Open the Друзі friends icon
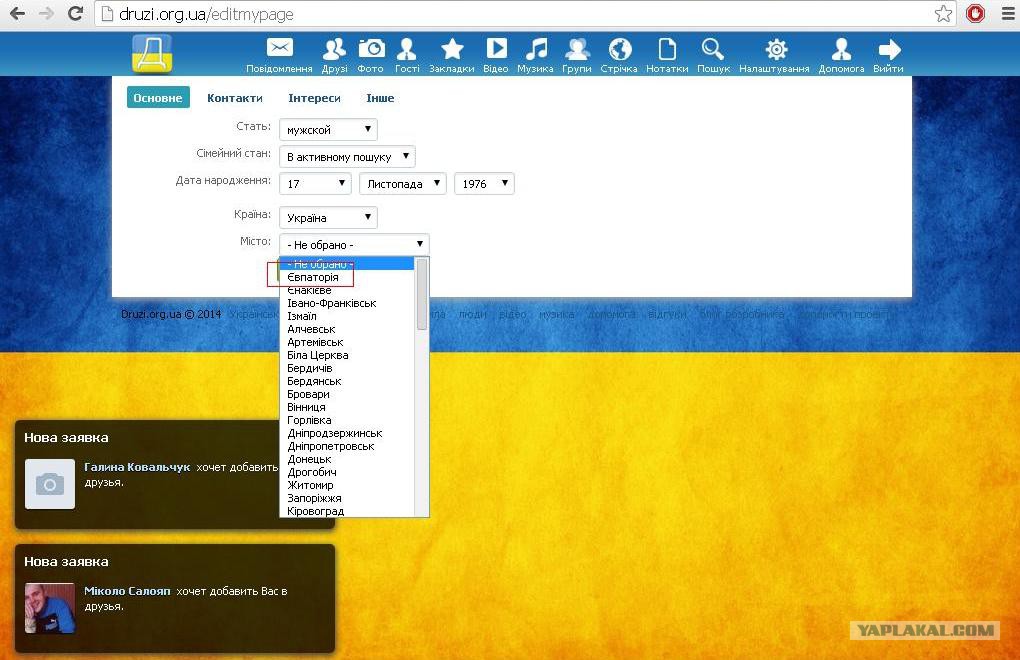The width and height of the screenshot is (1020, 660). [x=334, y=48]
